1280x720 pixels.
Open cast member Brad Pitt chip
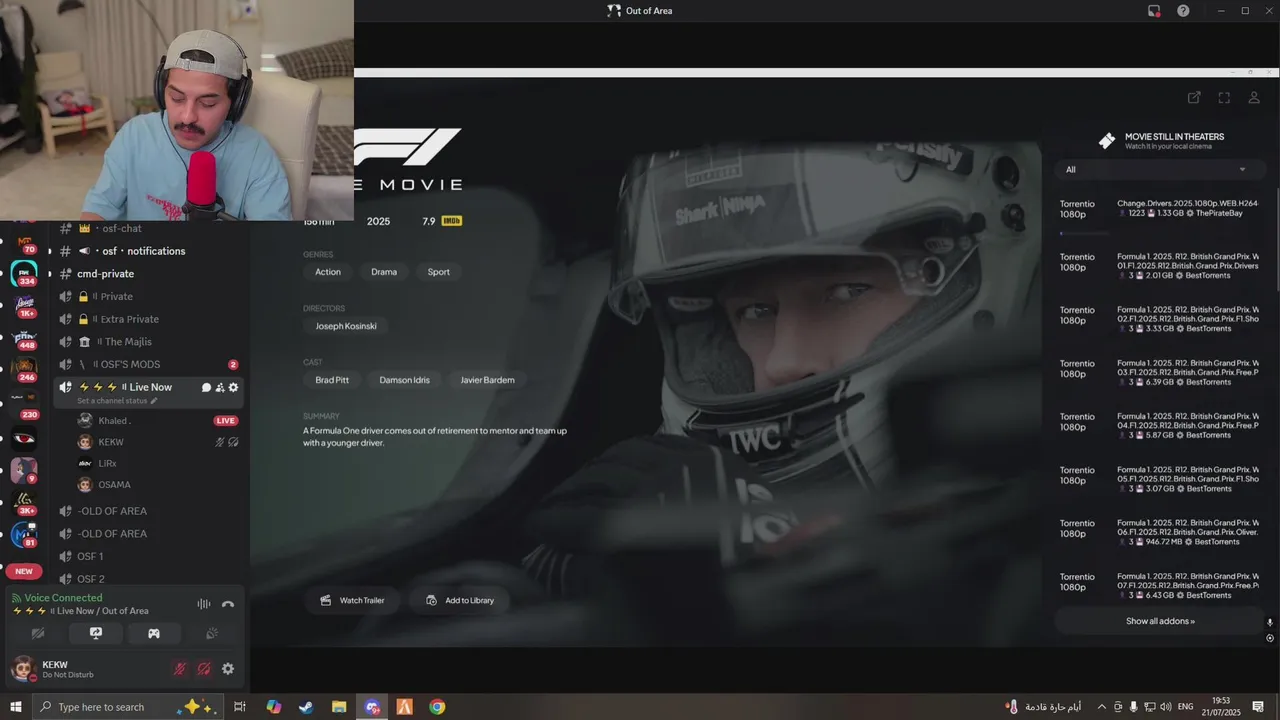332,380
